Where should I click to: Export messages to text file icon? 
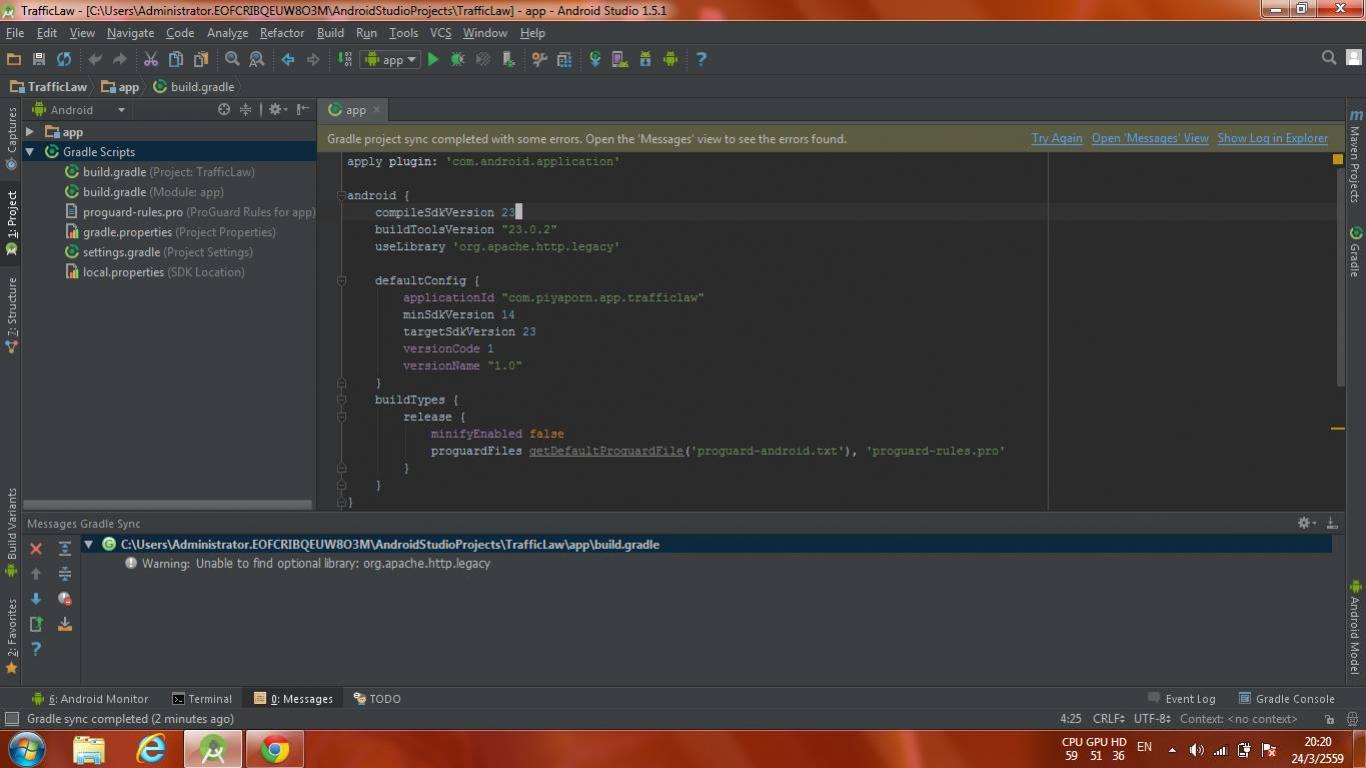point(36,624)
